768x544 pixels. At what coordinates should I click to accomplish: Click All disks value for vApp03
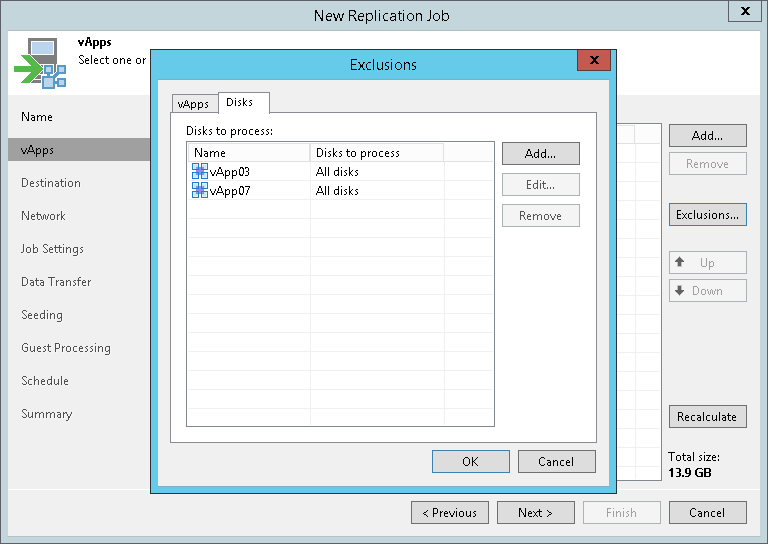[x=337, y=172]
